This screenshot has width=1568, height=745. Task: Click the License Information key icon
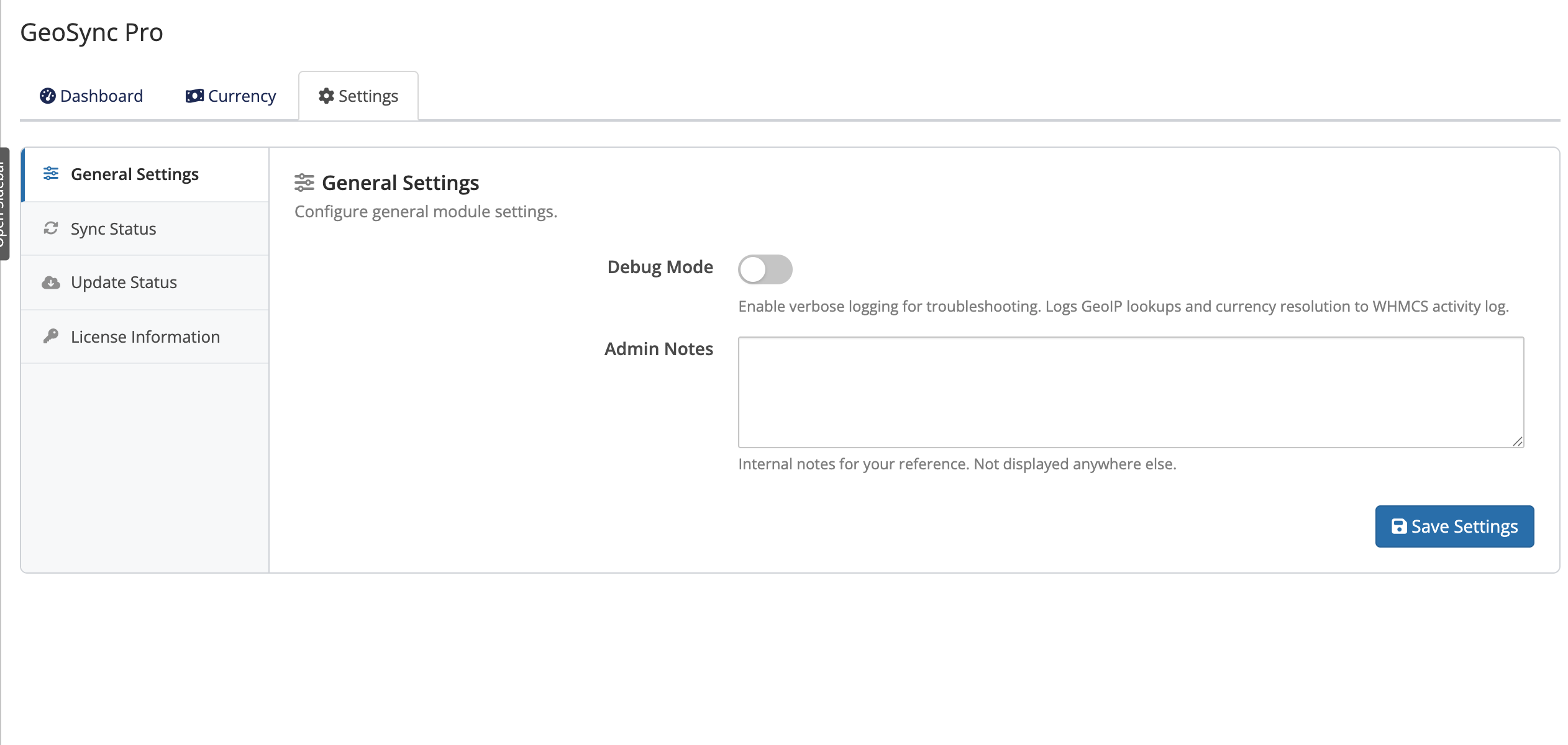point(51,336)
